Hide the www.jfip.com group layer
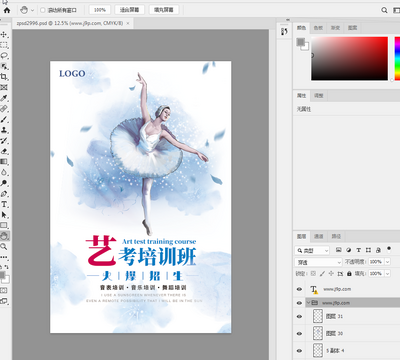400x360 pixels. pyautogui.click(x=299, y=303)
